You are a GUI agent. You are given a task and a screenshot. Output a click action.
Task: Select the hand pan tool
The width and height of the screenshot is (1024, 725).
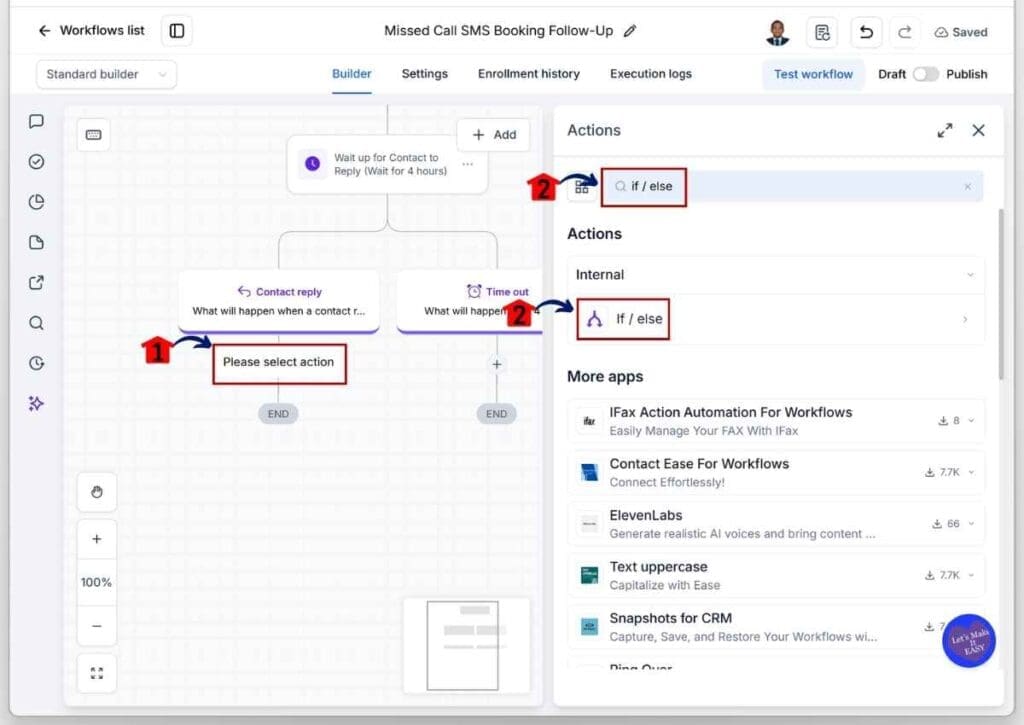coord(97,492)
